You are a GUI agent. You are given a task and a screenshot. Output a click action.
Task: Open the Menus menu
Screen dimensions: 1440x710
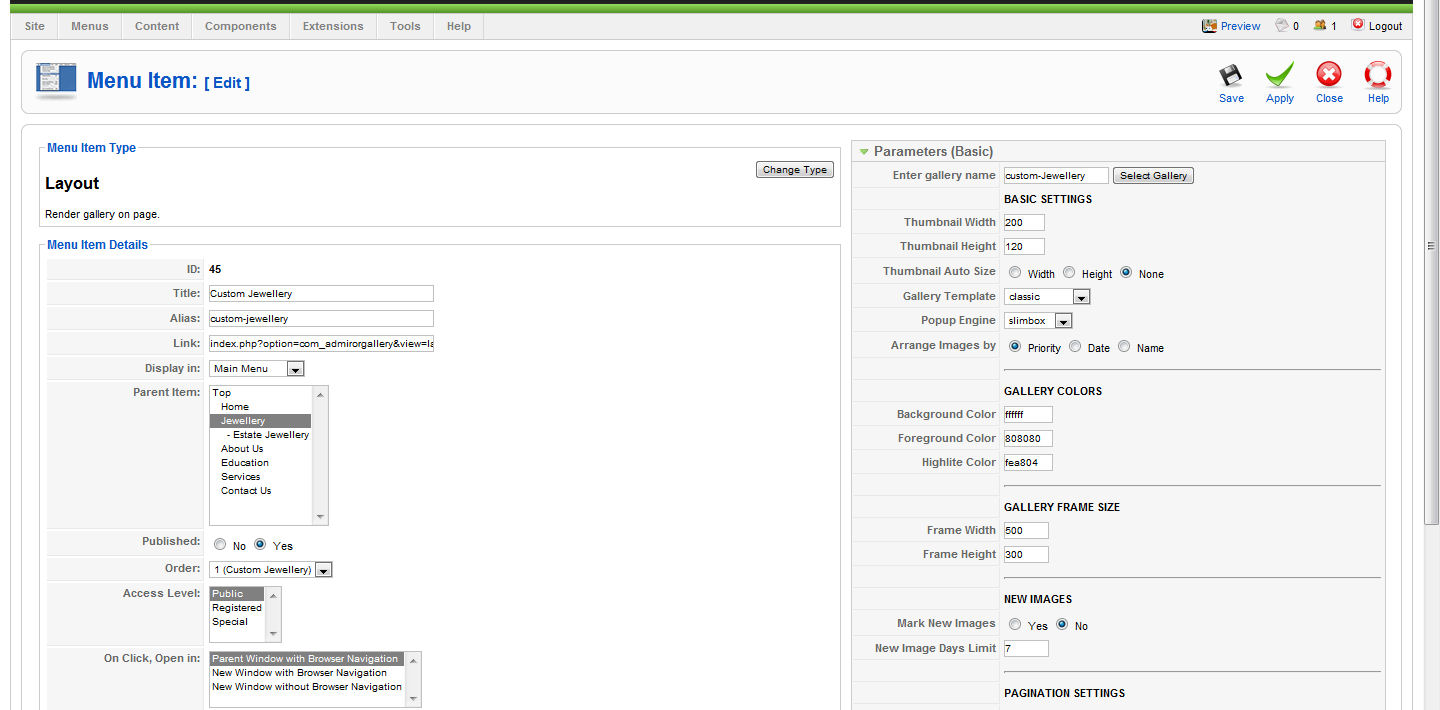pos(90,26)
